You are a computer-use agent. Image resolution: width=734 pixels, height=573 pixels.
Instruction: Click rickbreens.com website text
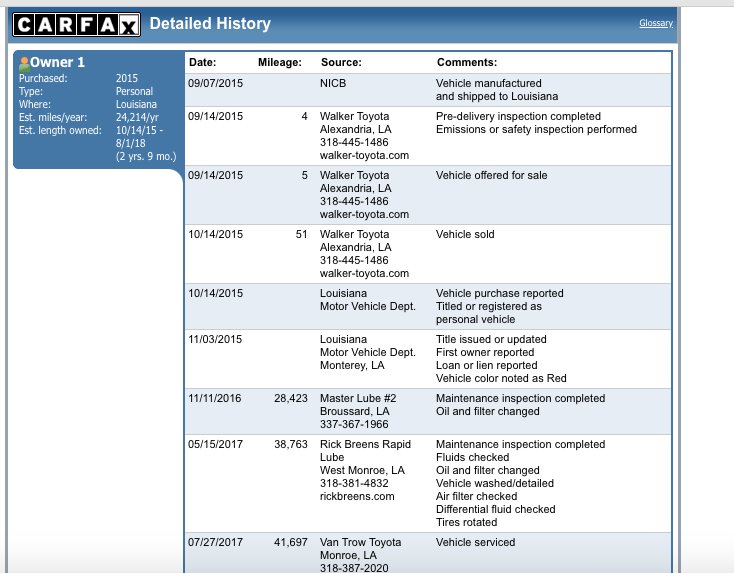[x=357, y=496]
